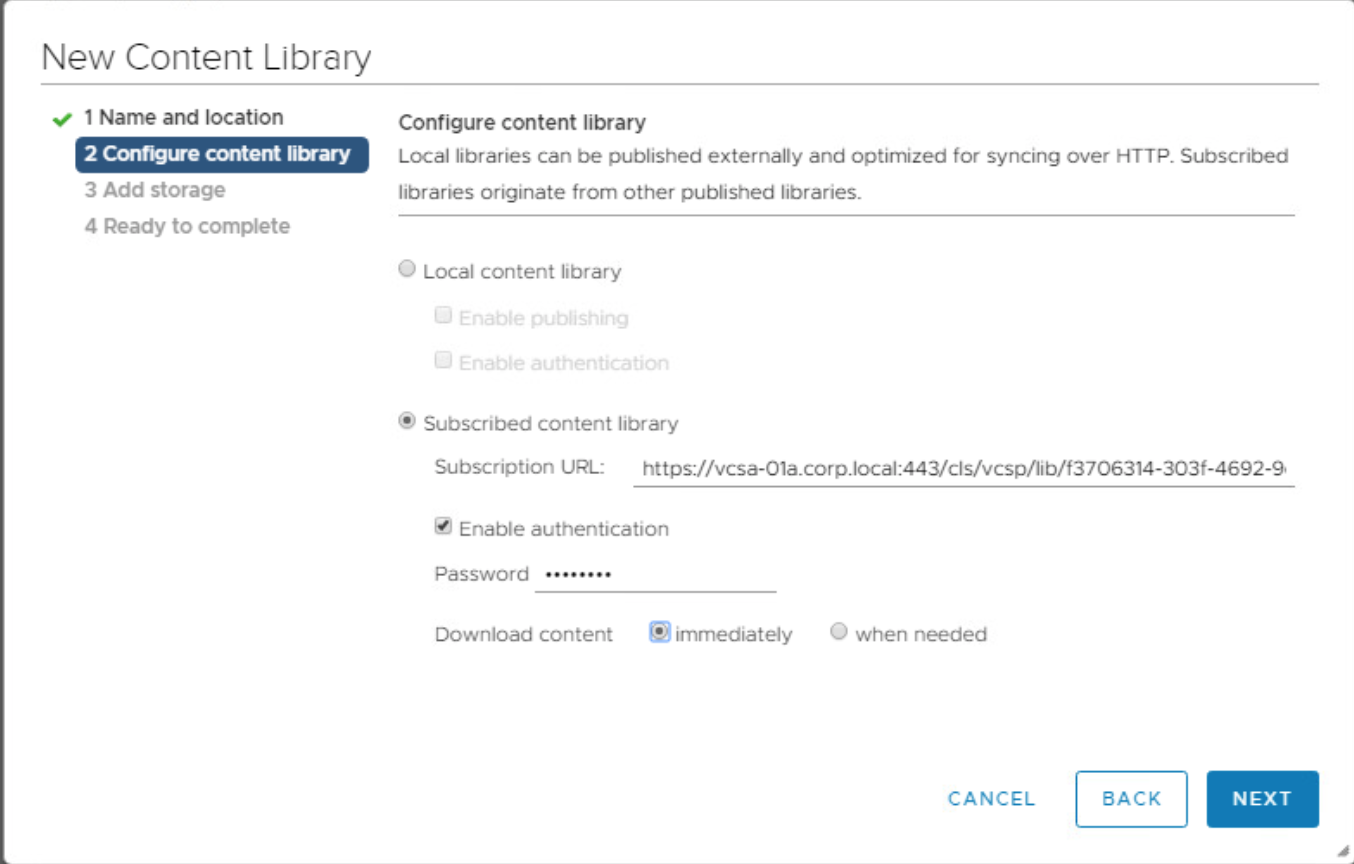This screenshot has height=864, width=1354.
Task: Click the Back button
Action: tap(1131, 798)
